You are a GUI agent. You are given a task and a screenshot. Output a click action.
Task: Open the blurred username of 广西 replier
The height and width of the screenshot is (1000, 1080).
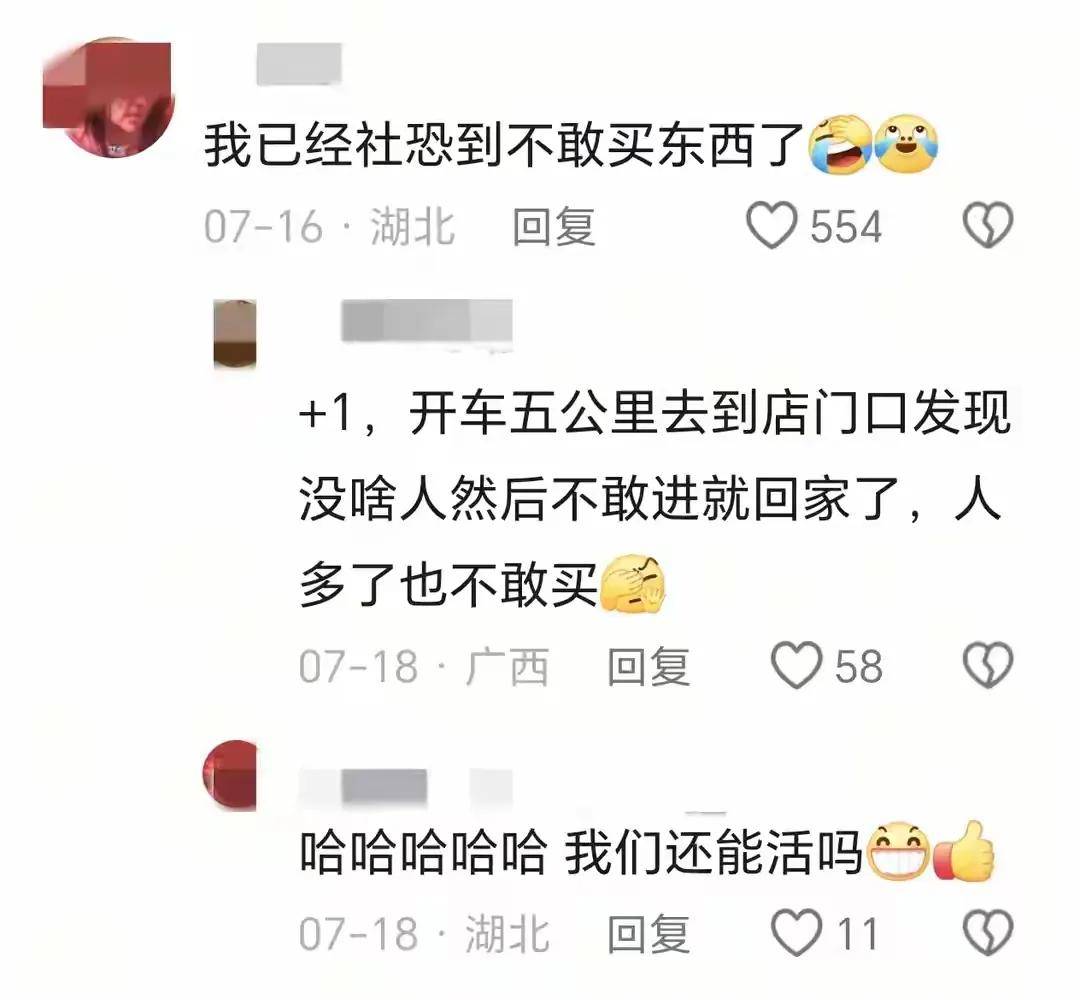coord(426,321)
